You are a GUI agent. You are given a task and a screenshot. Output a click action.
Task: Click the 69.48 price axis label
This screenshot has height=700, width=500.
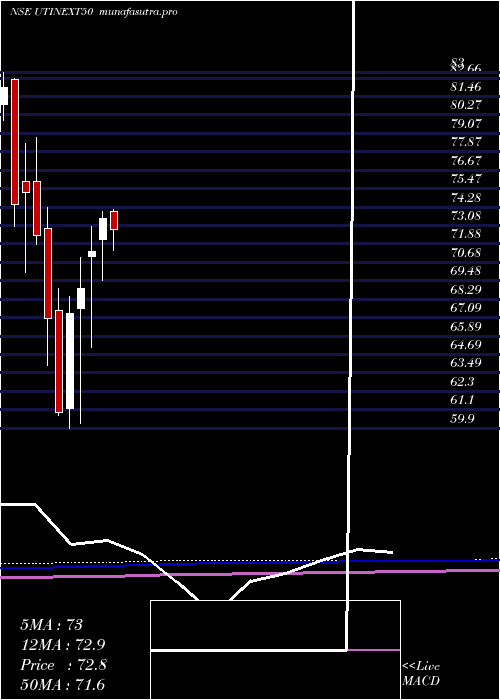[x=466, y=272]
